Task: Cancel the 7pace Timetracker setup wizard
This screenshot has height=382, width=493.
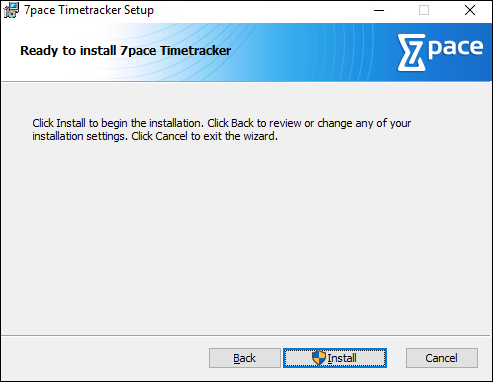Action: tap(441, 358)
